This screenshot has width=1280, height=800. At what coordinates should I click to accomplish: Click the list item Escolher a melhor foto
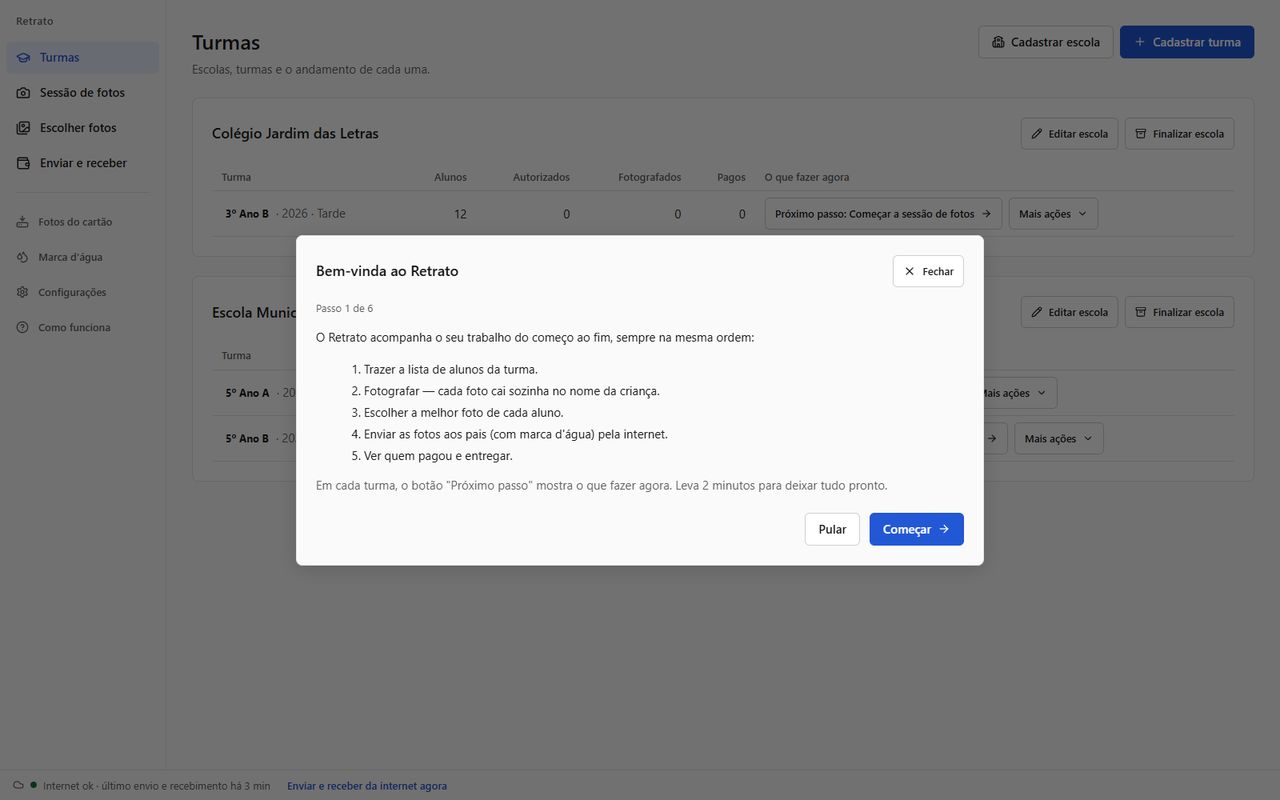pos(464,413)
